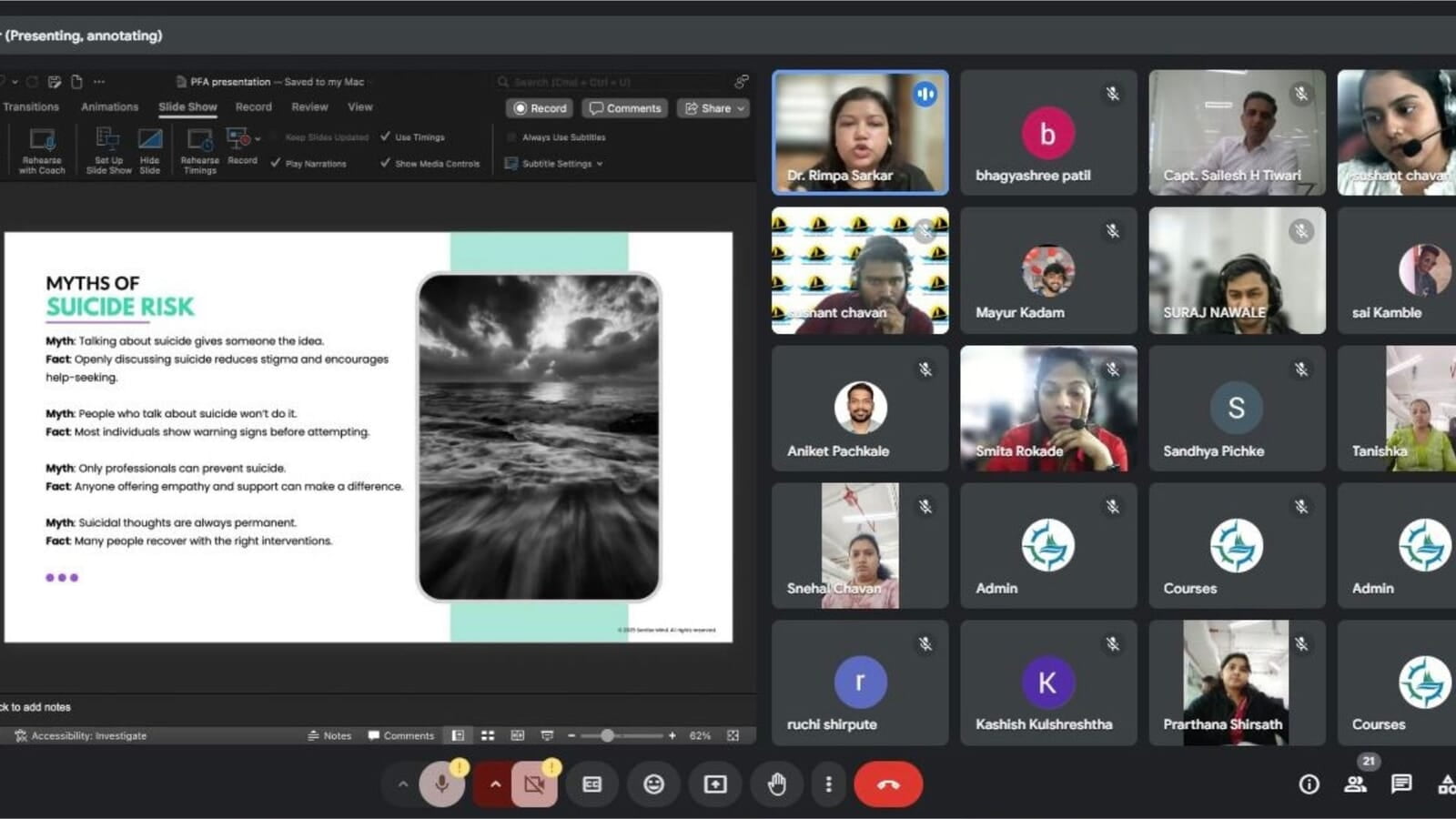Click the zoom in plus button
Screen dimensions: 1456x819
click(672, 735)
